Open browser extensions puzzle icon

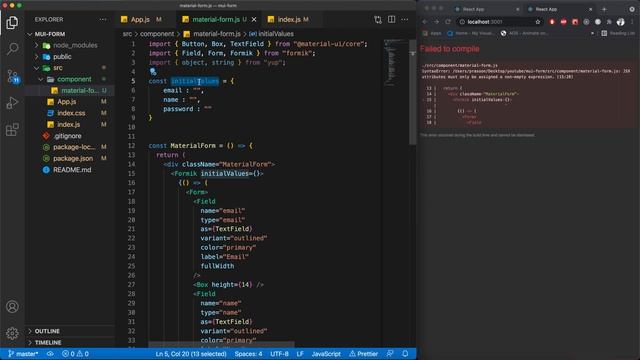pyautogui.click(x=609, y=22)
